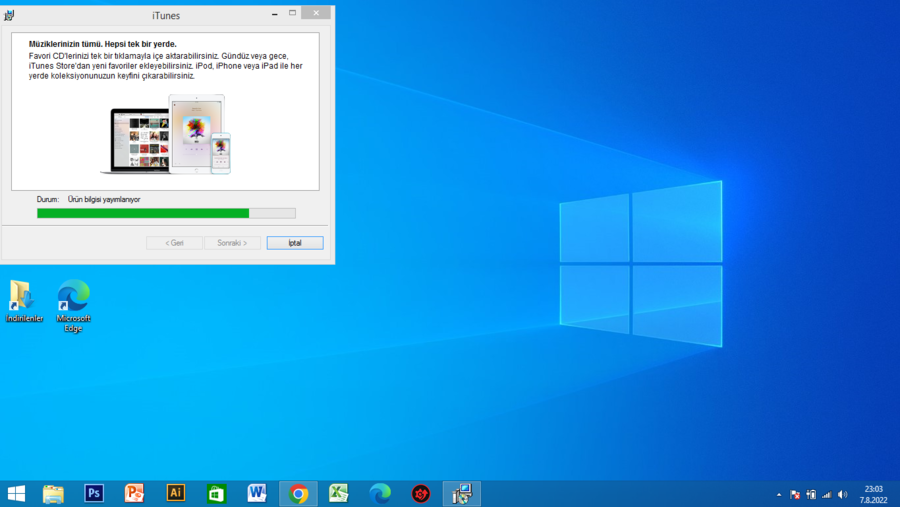The height and width of the screenshot is (507, 900).
Task: Select the iTunes installer taskbar icon
Action: pos(461,493)
